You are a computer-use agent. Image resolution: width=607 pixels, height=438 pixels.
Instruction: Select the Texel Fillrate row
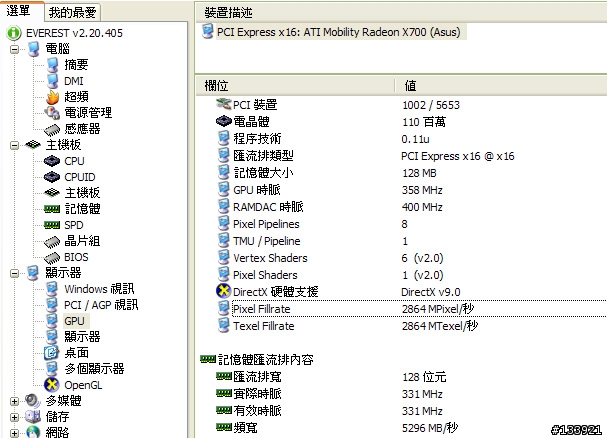411,326
